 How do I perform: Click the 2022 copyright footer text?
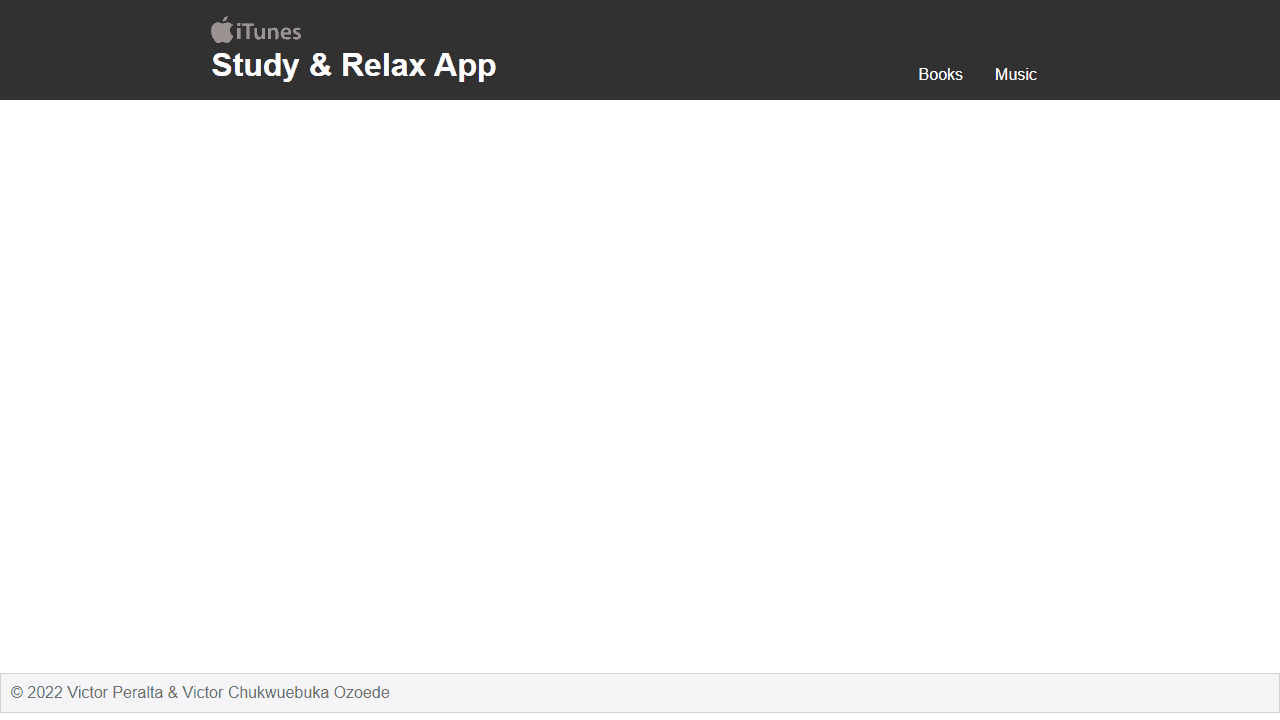pos(200,692)
